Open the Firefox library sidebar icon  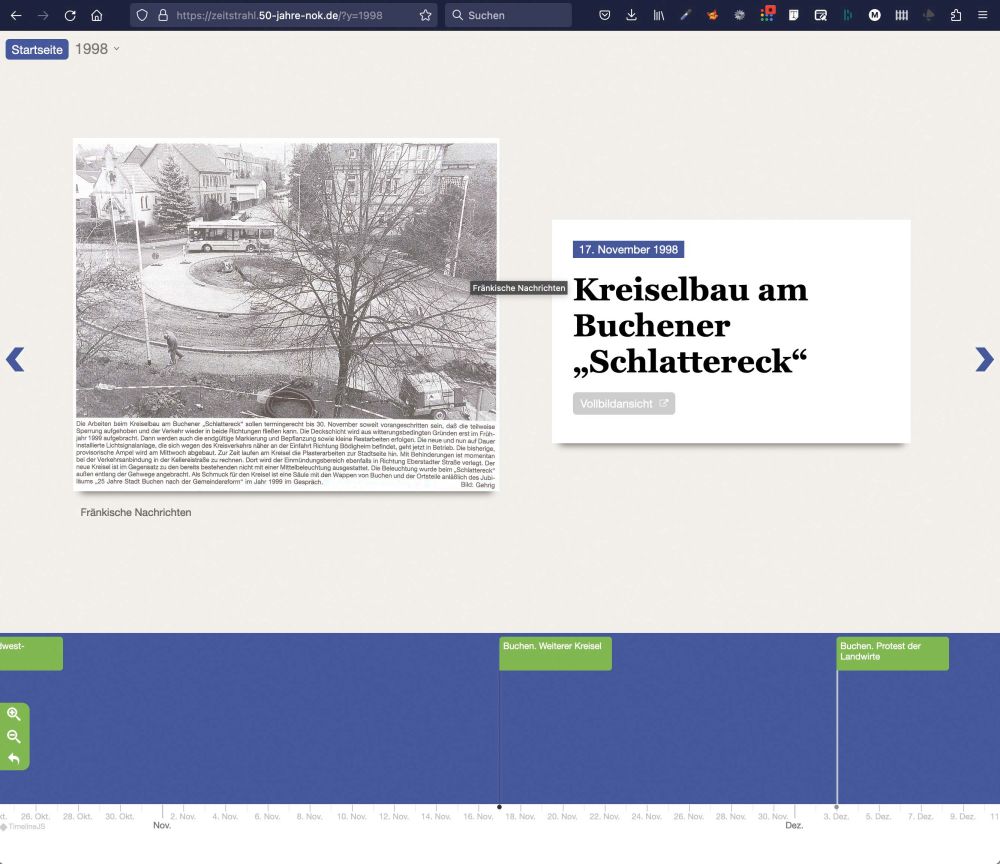pos(659,15)
